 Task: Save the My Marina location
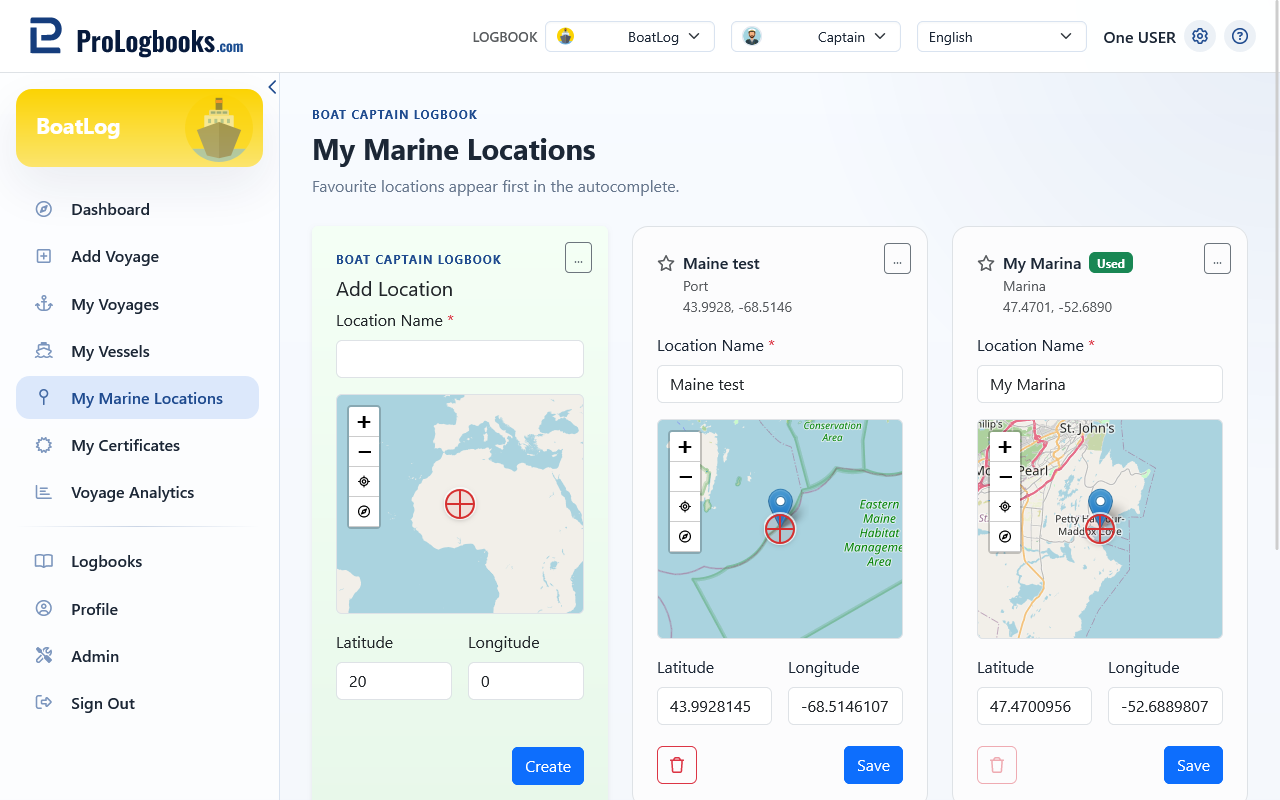(x=1193, y=765)
